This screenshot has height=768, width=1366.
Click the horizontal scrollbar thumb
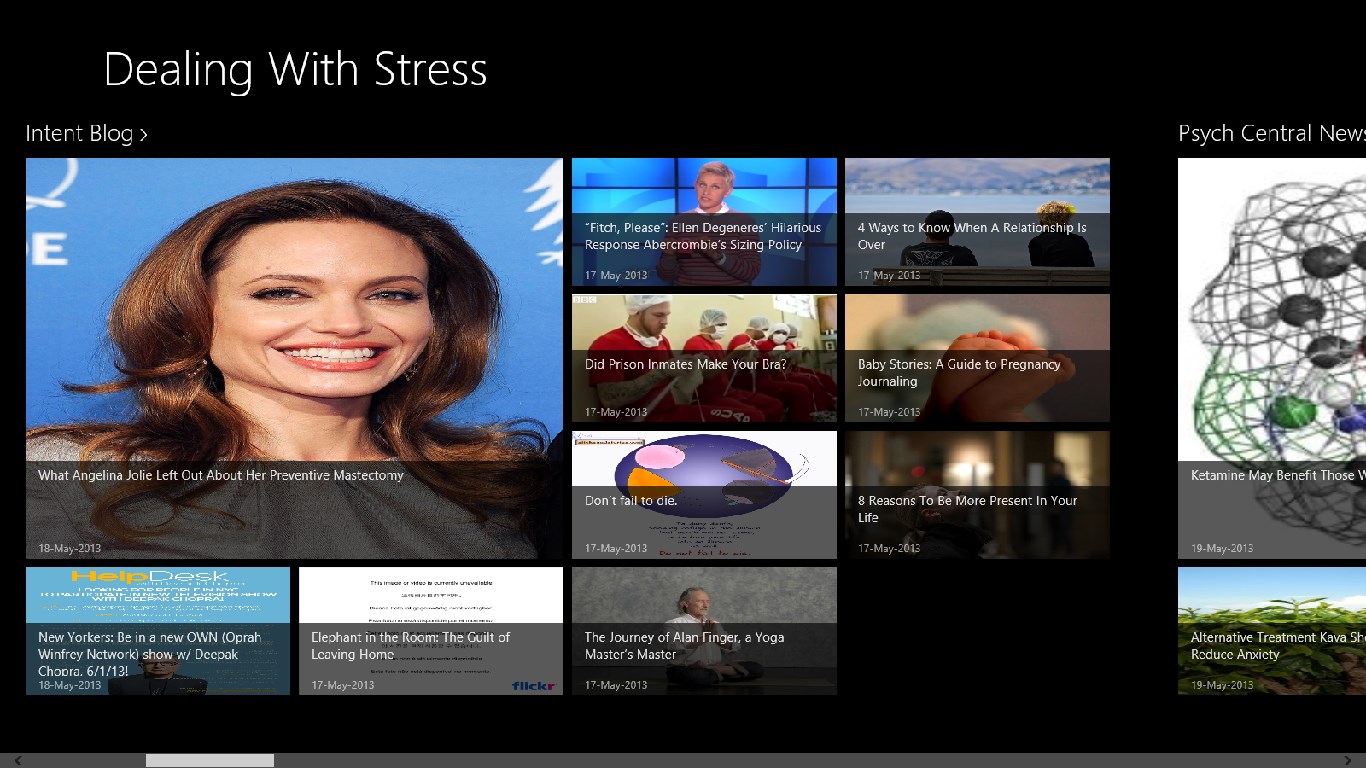click(210, 761)
